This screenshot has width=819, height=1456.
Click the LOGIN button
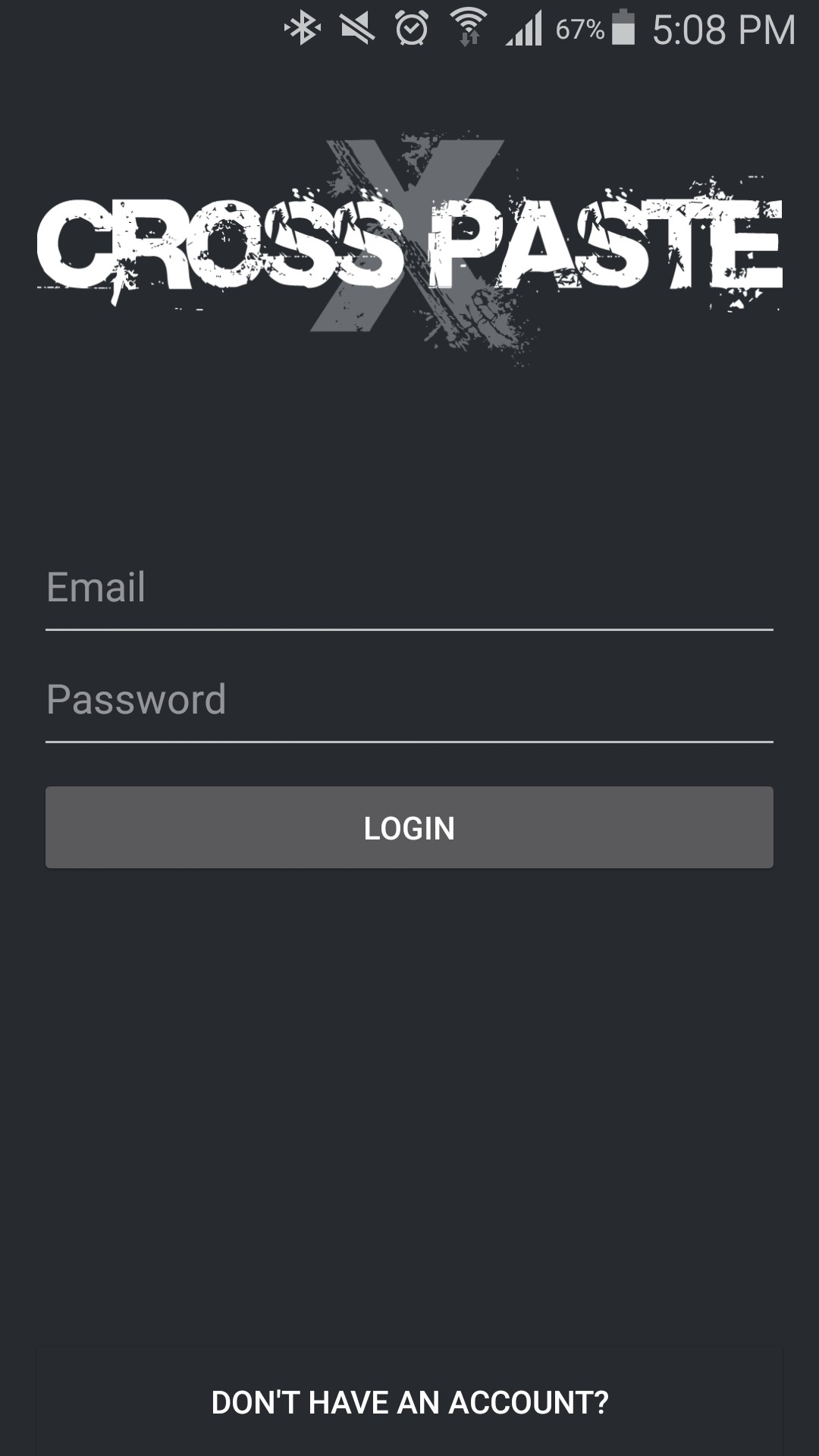click(409, 827)
